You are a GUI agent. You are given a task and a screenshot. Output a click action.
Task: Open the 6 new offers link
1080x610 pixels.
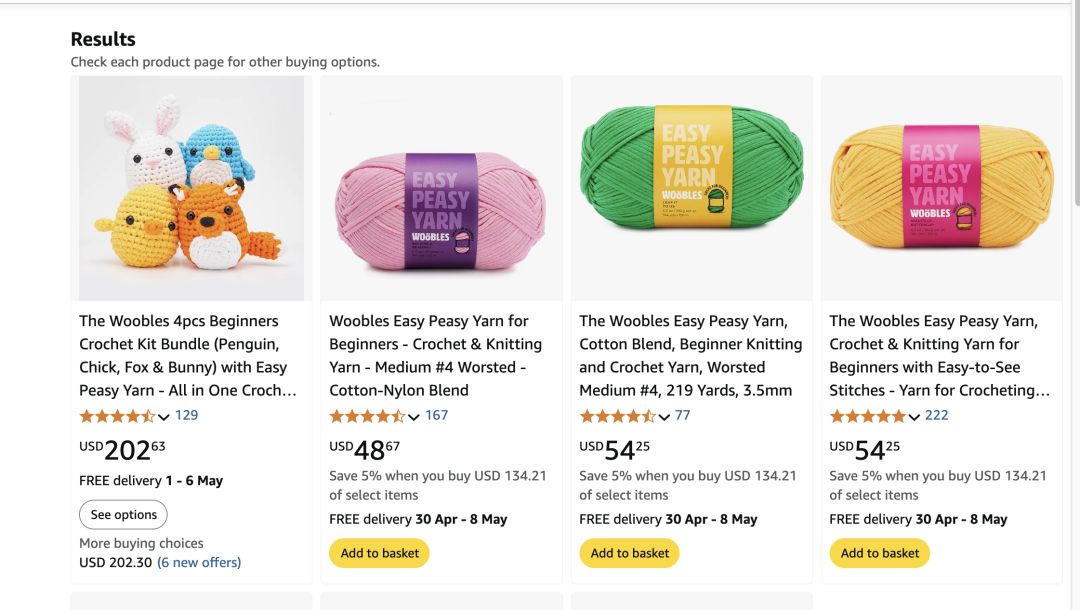coord(199,562)
